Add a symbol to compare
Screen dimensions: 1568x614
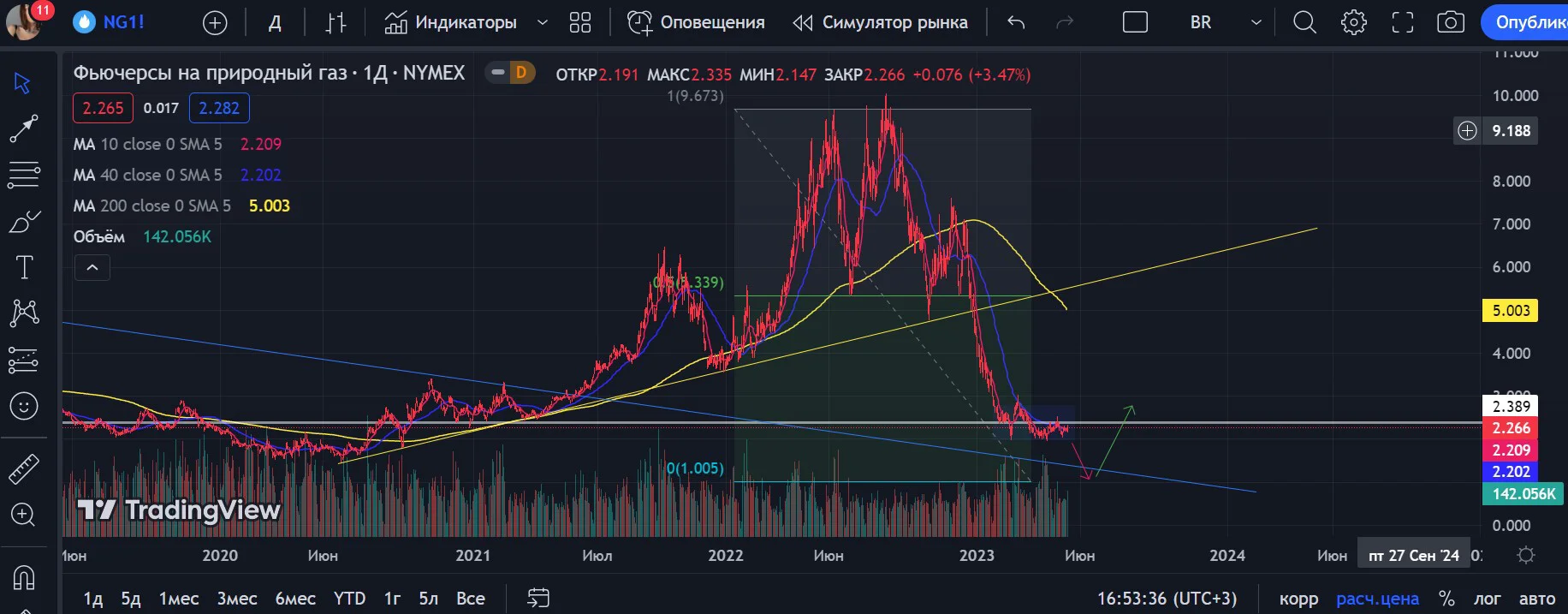215,23
